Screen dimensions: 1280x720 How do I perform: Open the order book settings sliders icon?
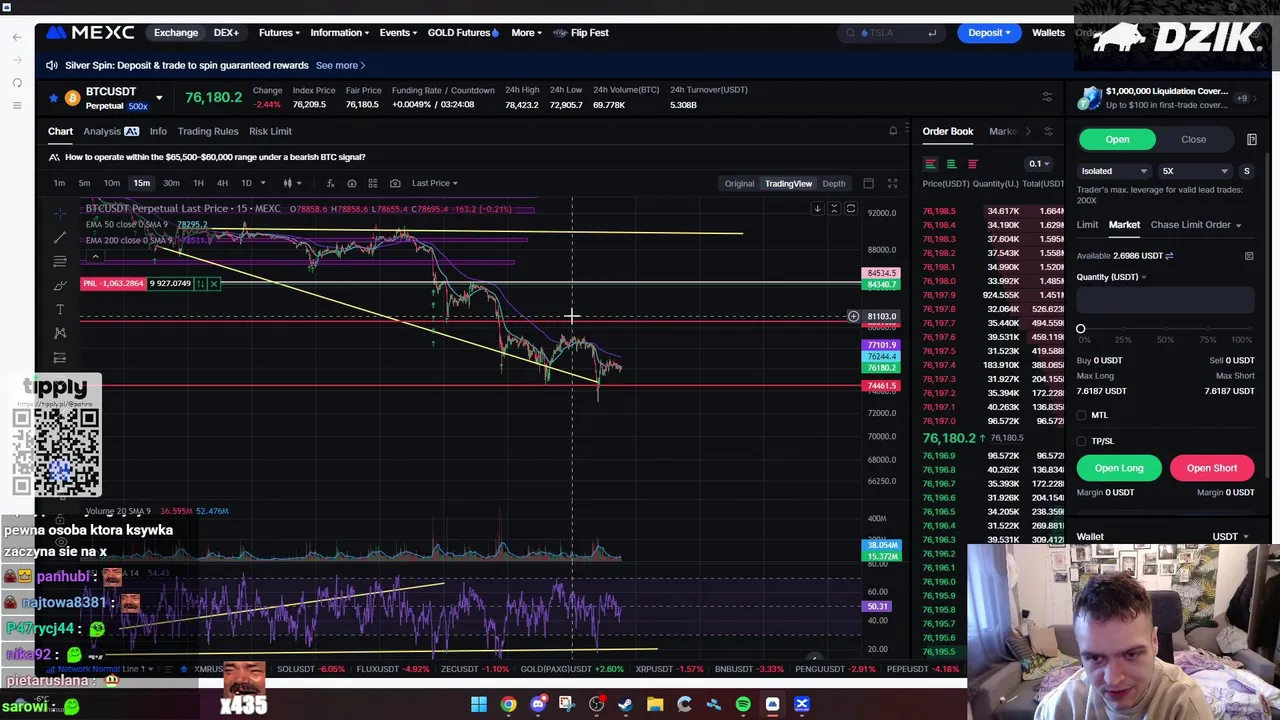click(1047, 131)
